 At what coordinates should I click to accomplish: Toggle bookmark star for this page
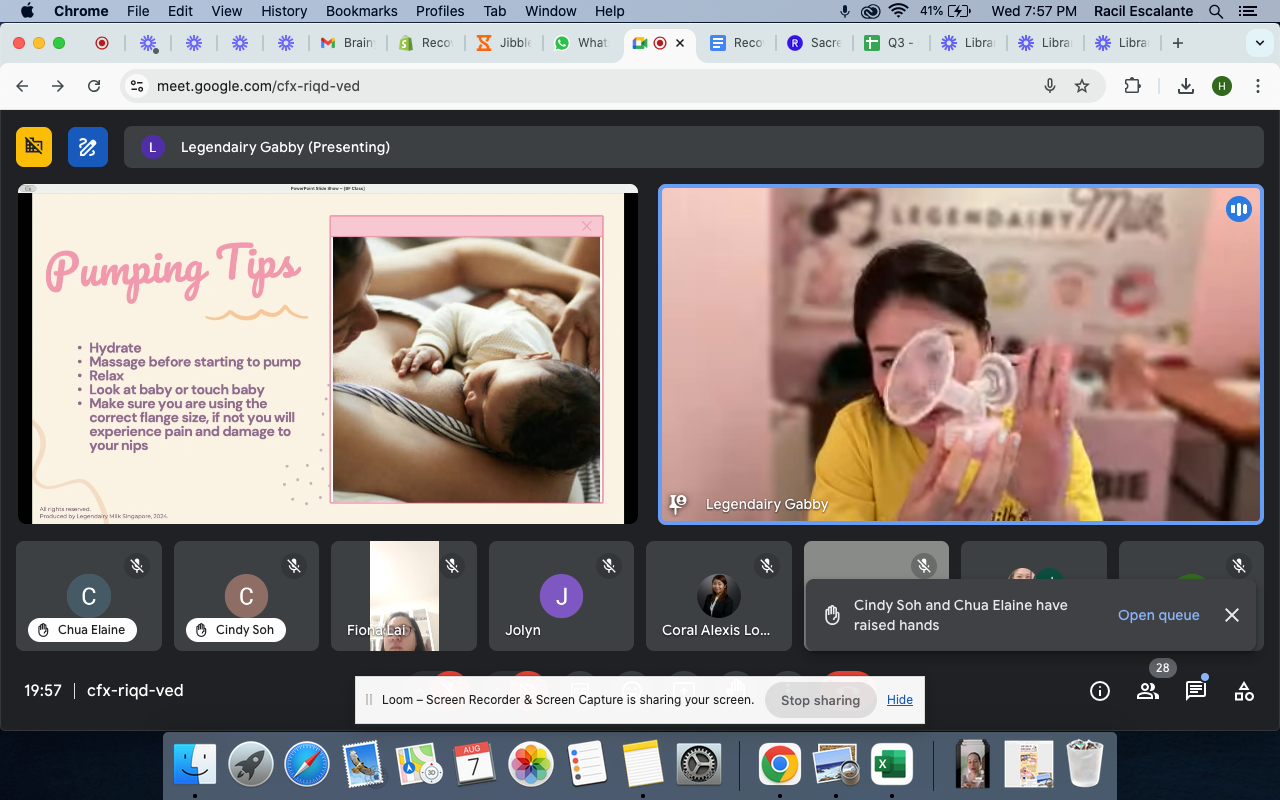coord(1082,86)
